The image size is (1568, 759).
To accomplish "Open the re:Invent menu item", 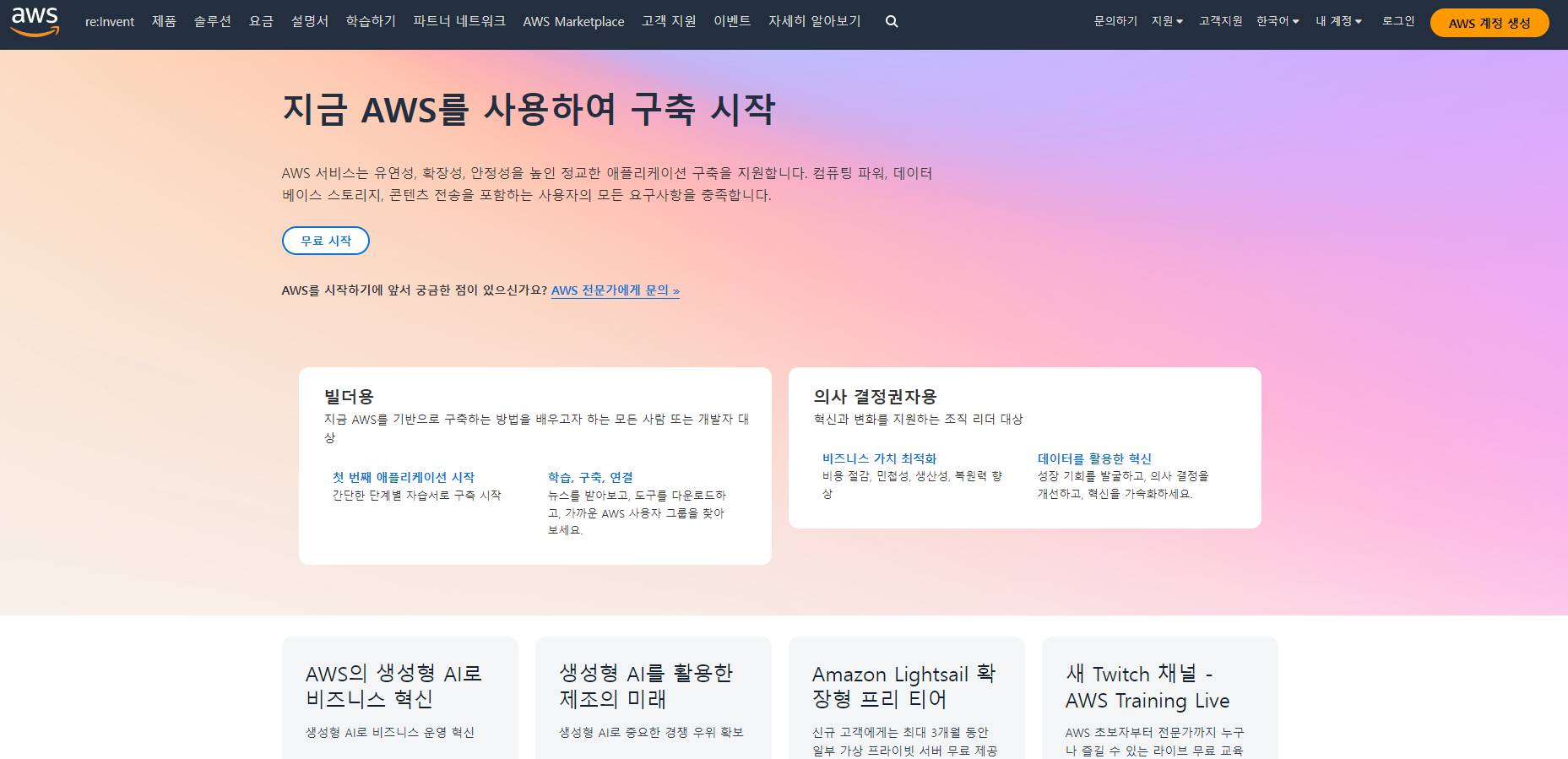I will pyautogui.click(x=110, y=22).
